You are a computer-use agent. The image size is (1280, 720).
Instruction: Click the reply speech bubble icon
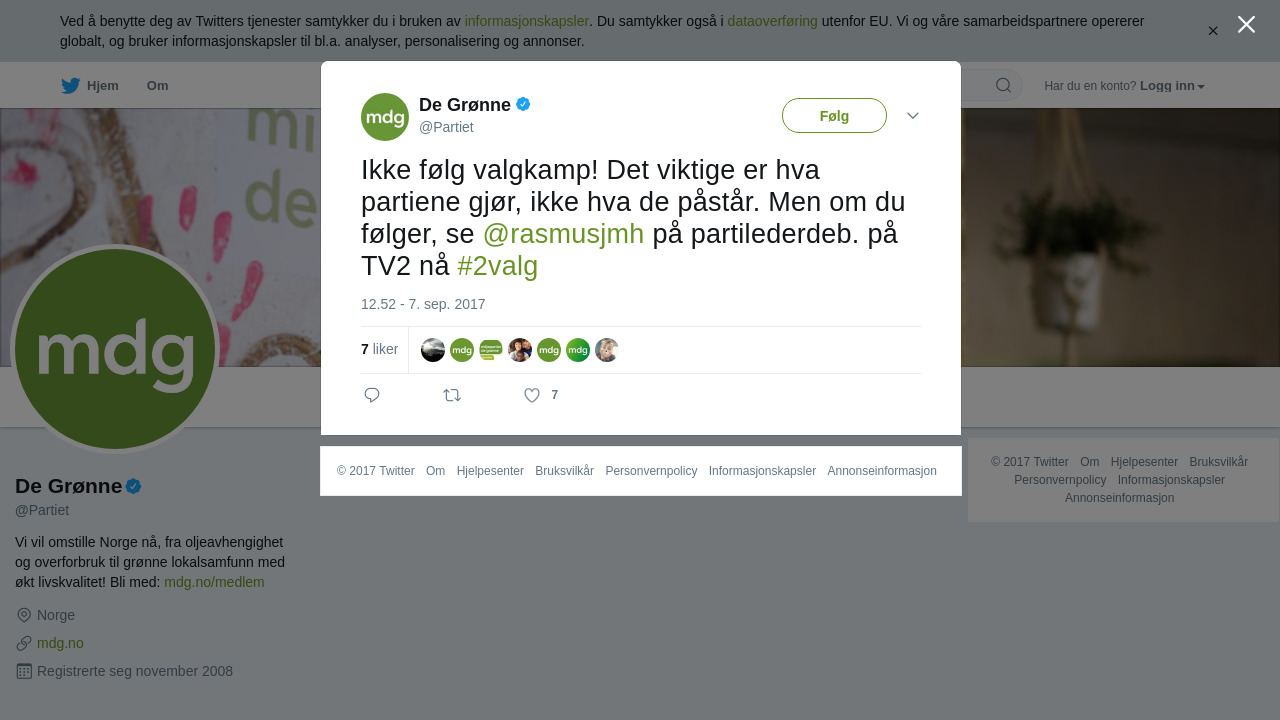[x=372, y=395]
